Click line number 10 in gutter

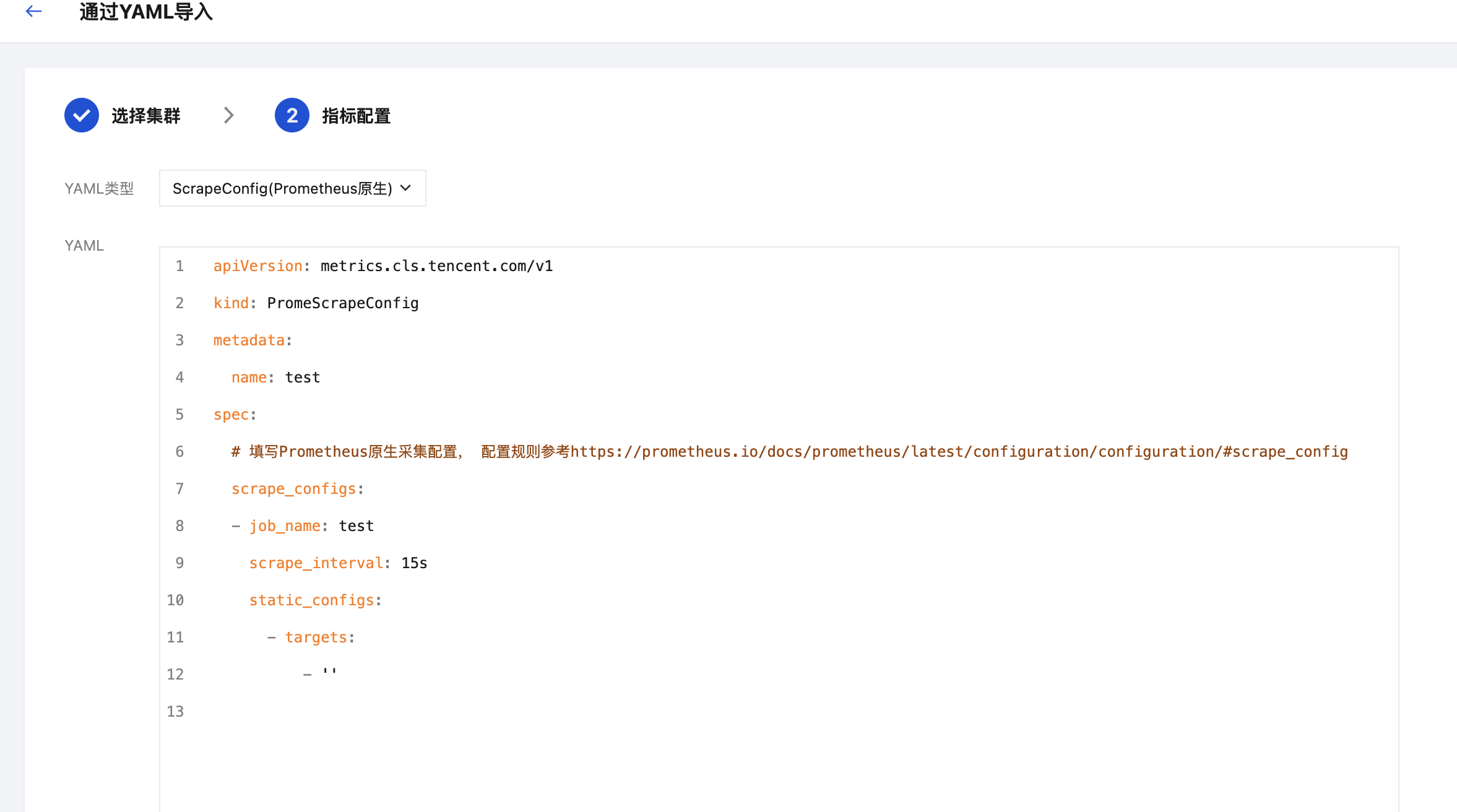coord(175,600)
